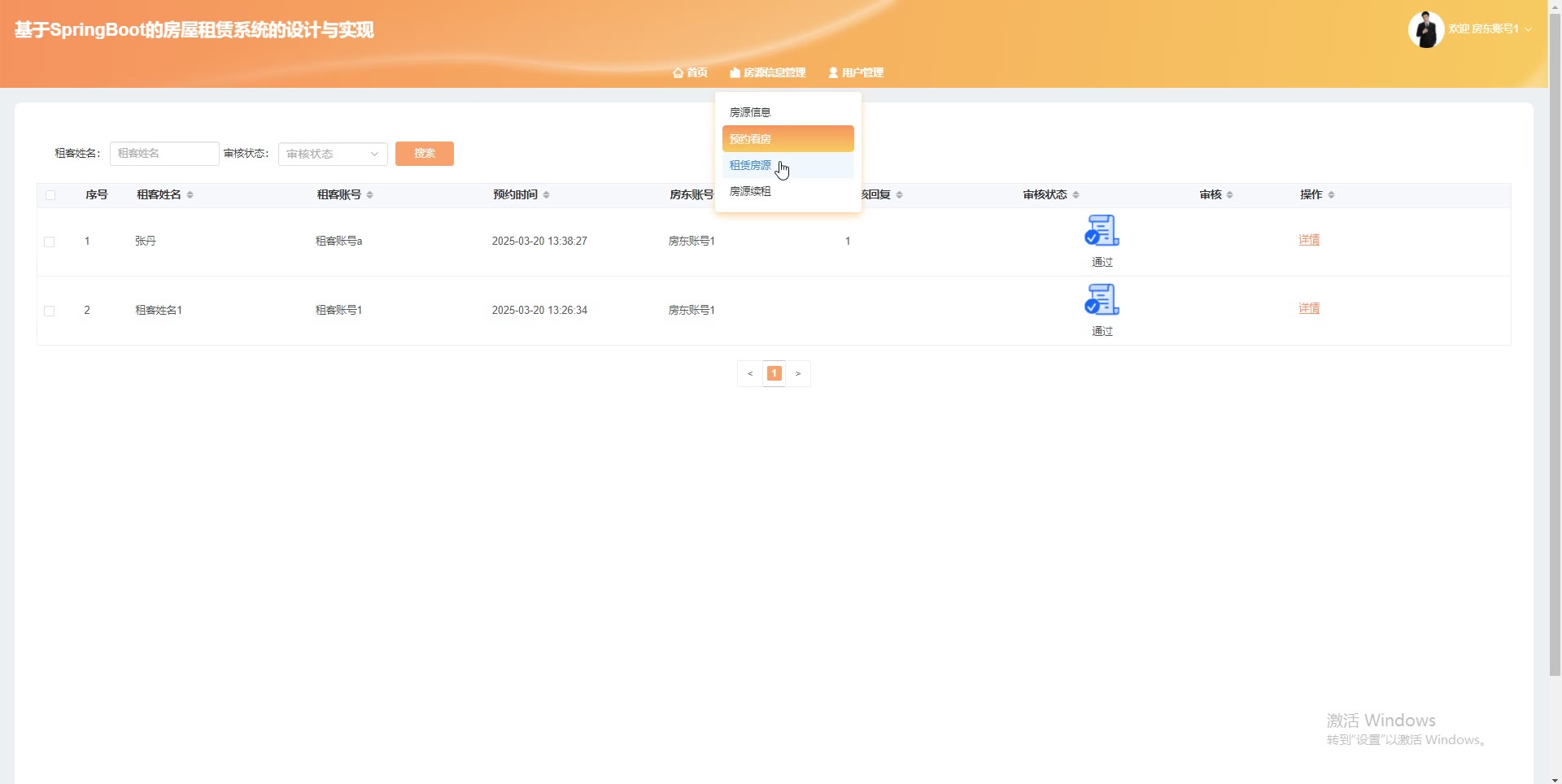1562x784 pixels.
Task: Click the 张丹 tenant name cell
Action: (x=146, y=241)
